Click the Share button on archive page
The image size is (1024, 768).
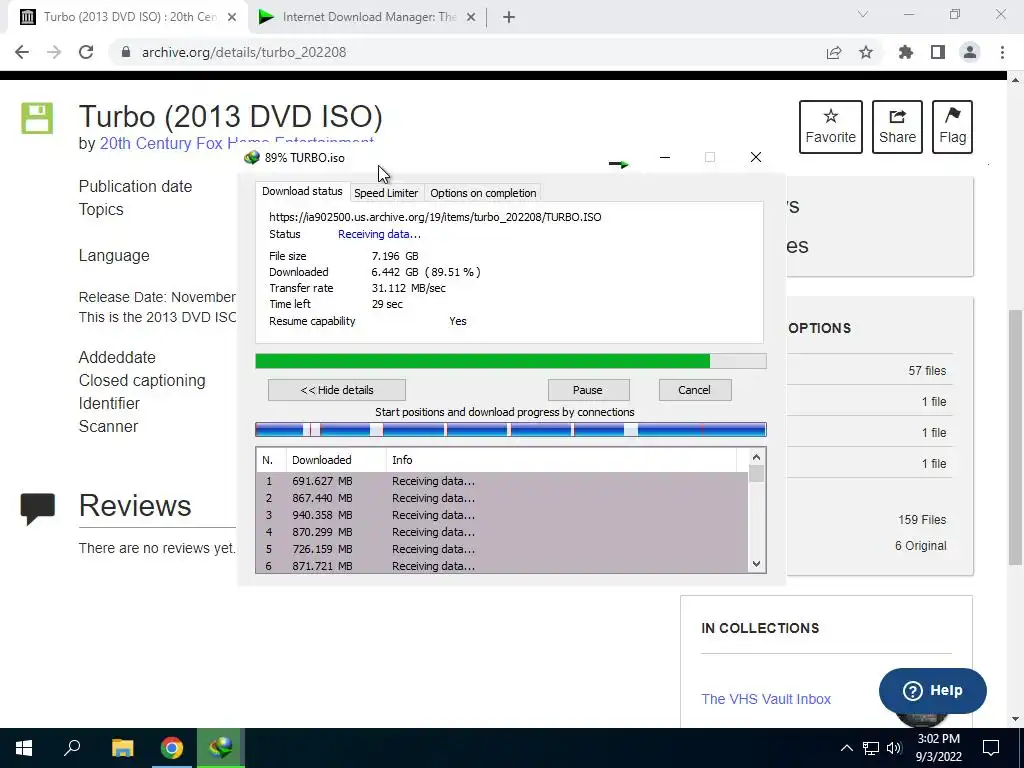[897, 127]
